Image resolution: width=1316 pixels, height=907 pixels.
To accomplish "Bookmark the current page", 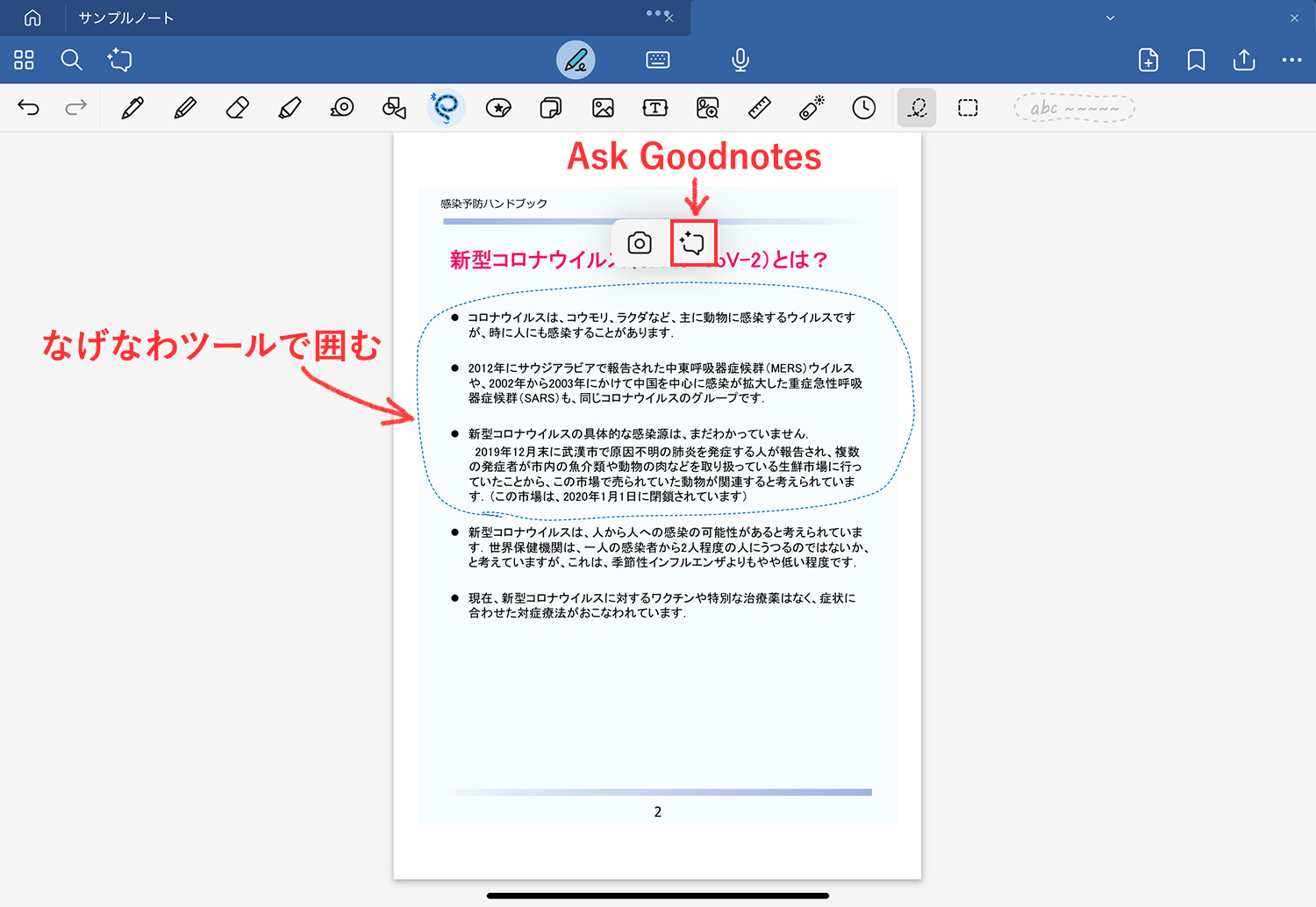I will pos(1196,60).
